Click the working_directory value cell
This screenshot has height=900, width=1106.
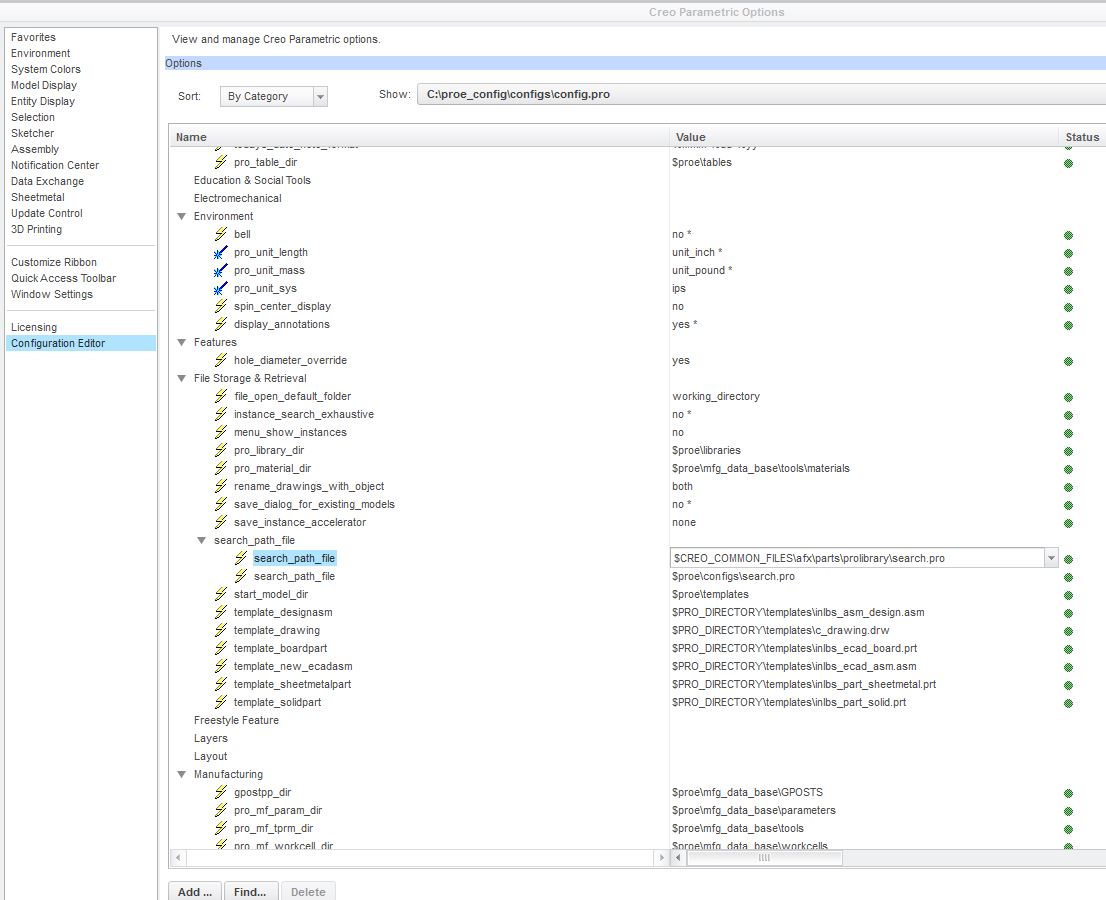[x=716, y=396]
